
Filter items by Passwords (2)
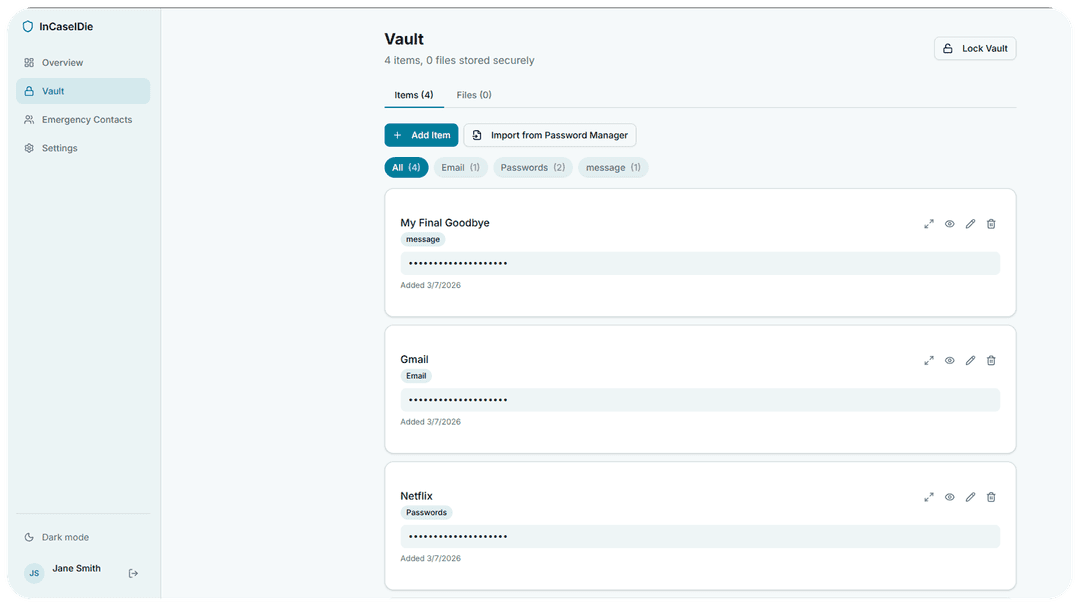(x=532, y=167)
